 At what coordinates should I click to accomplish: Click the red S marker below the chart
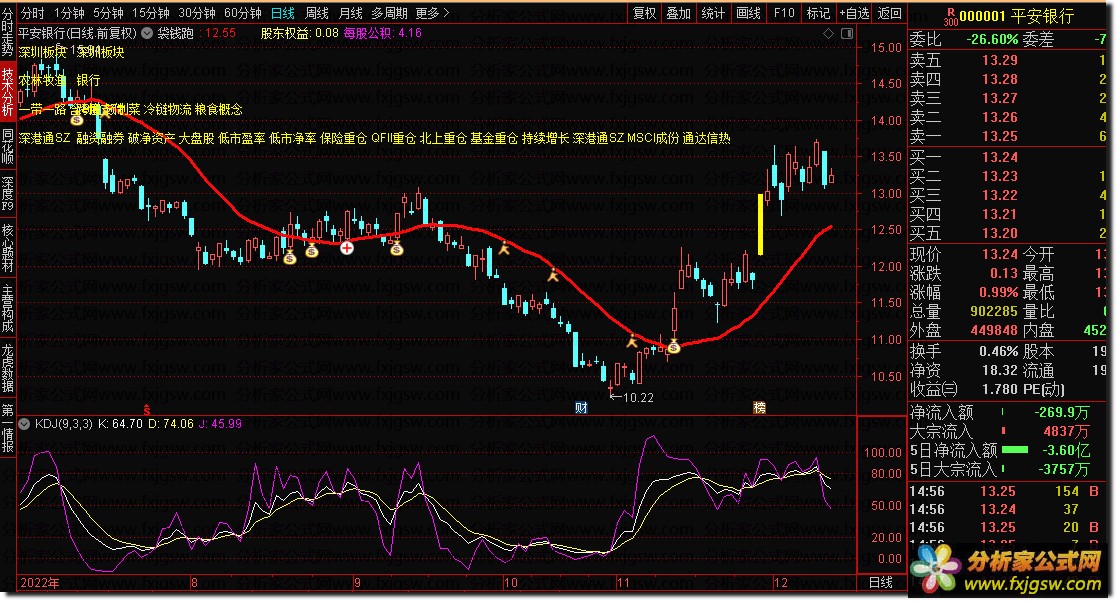click(x=147, y=409)
